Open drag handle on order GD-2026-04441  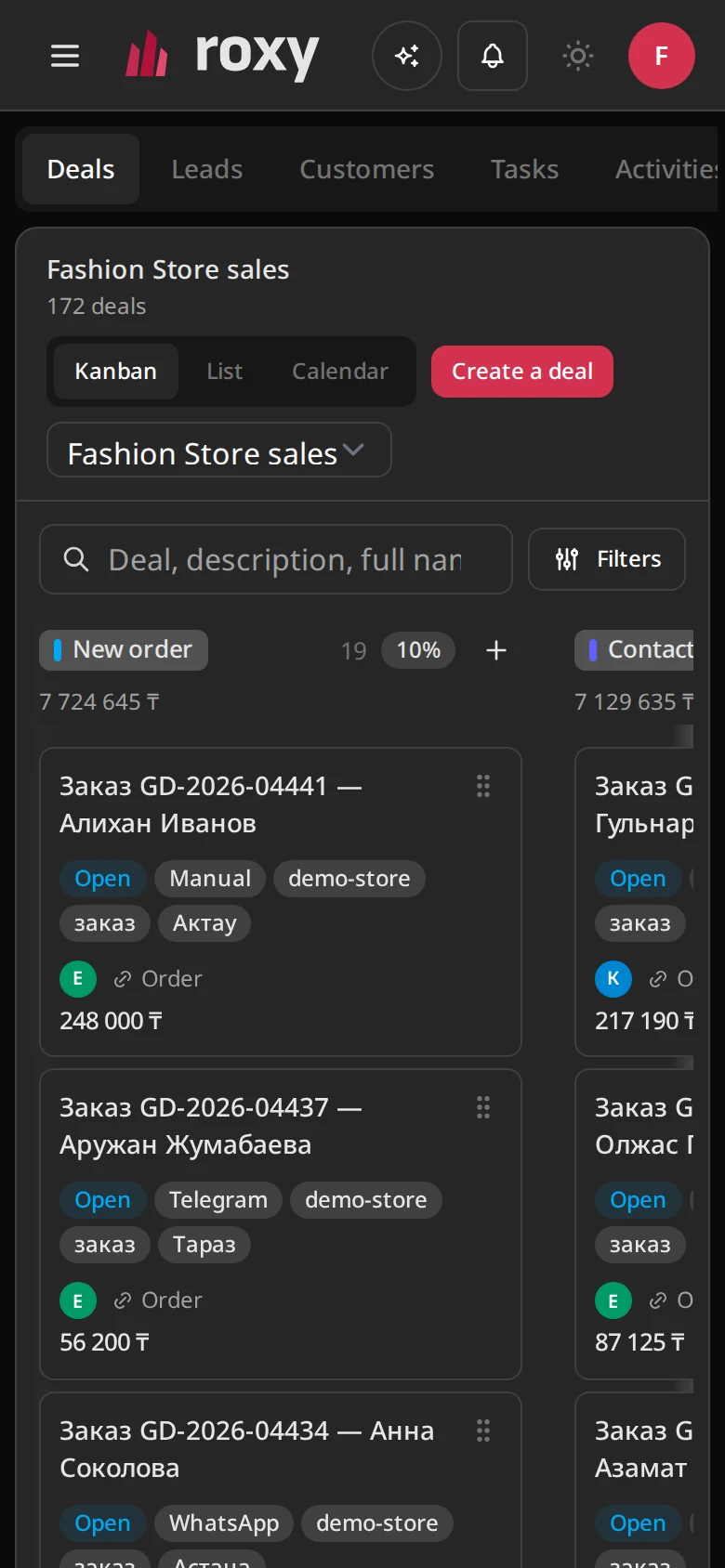(x=483, y=786)
